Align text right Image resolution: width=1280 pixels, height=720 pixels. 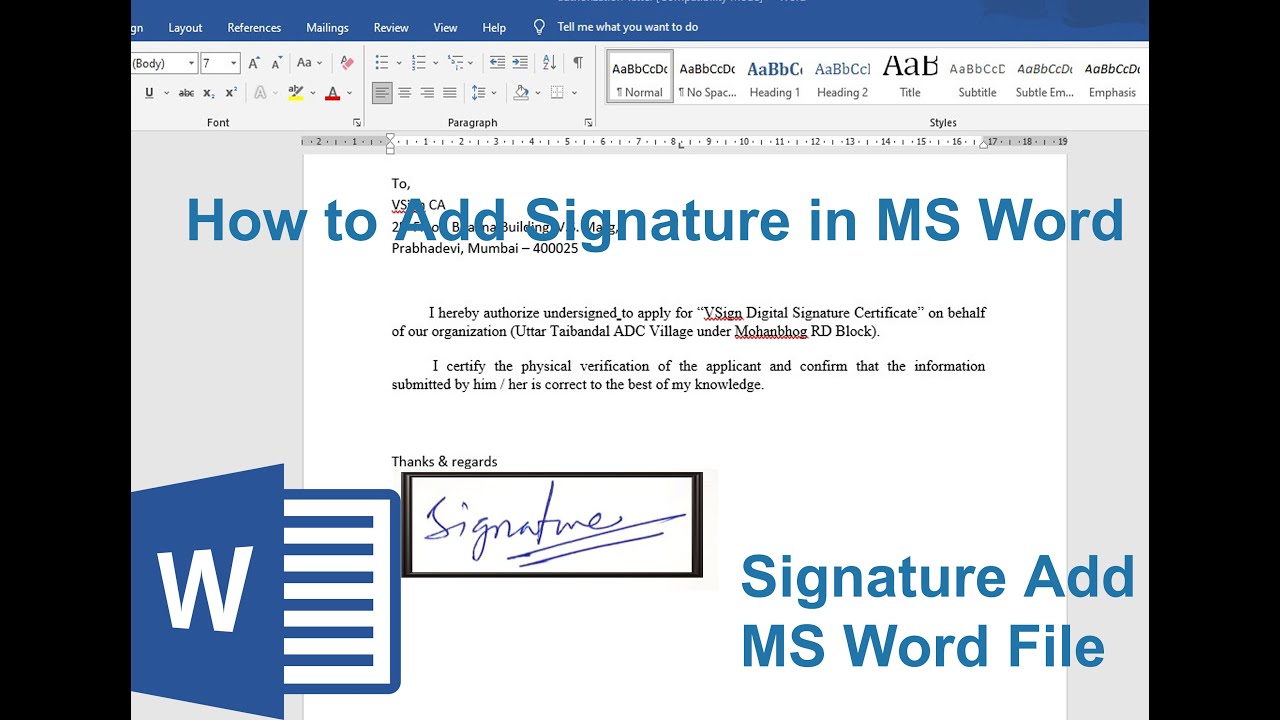(x=427, y=93)
